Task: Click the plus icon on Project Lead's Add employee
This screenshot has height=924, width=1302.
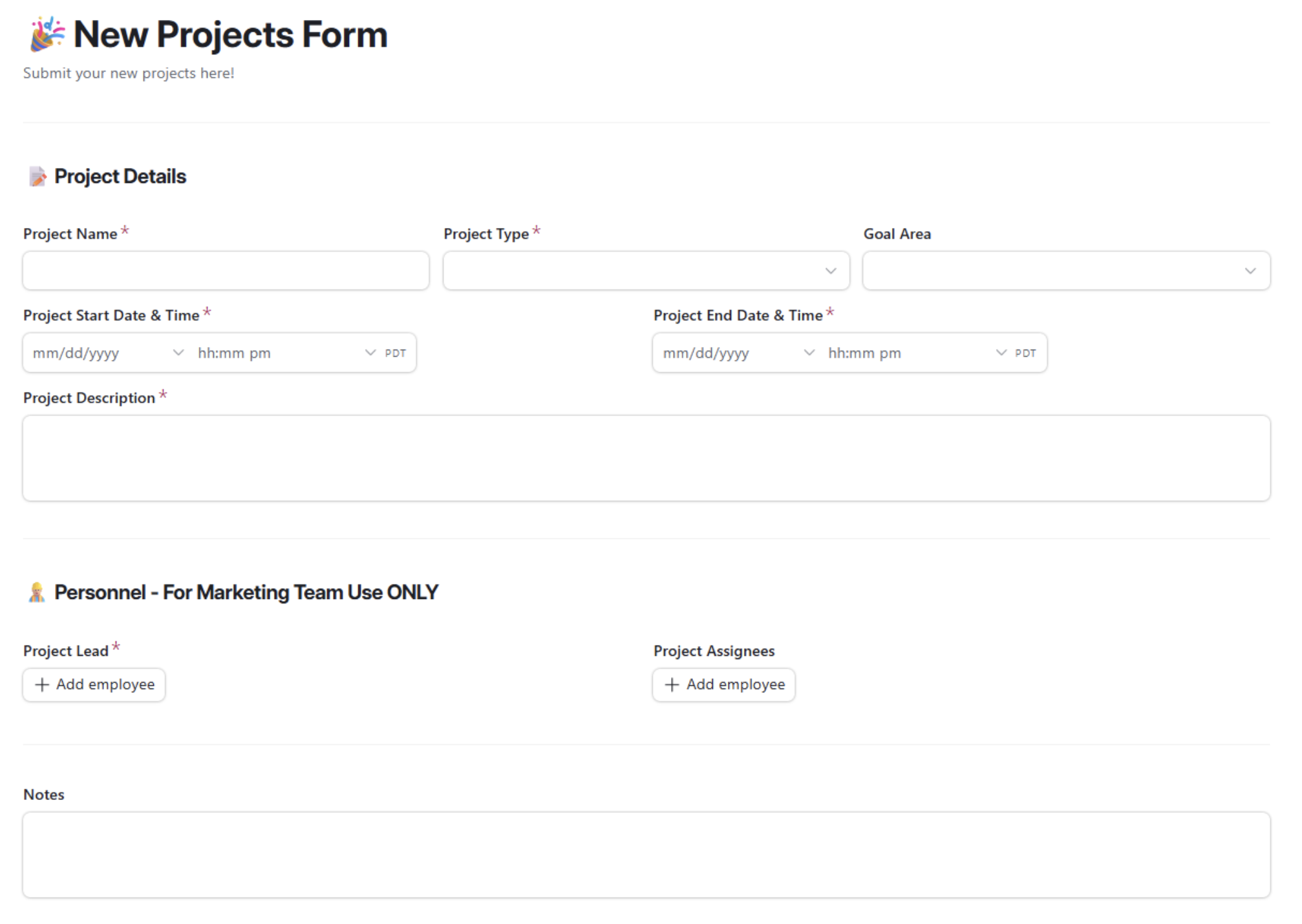Action: coord(43,684)
